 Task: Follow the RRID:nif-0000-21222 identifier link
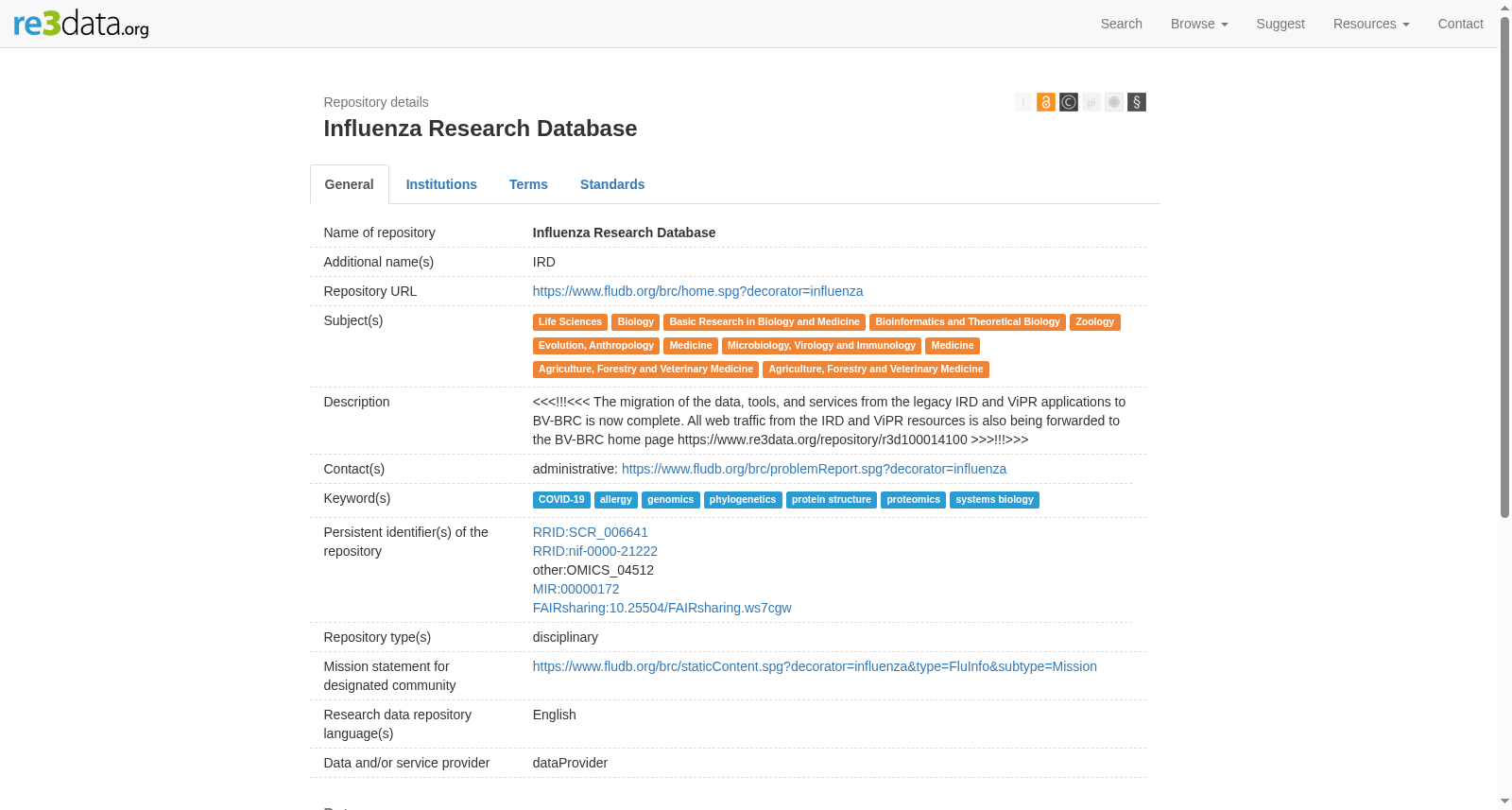(x=595, y=551)
